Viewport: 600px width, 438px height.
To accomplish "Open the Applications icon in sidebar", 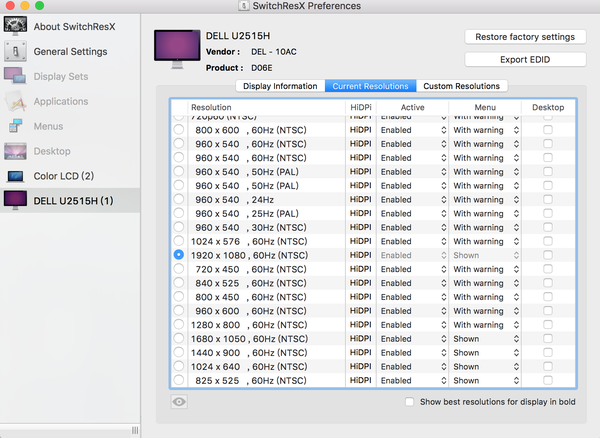I will click(x=15, y=101).
